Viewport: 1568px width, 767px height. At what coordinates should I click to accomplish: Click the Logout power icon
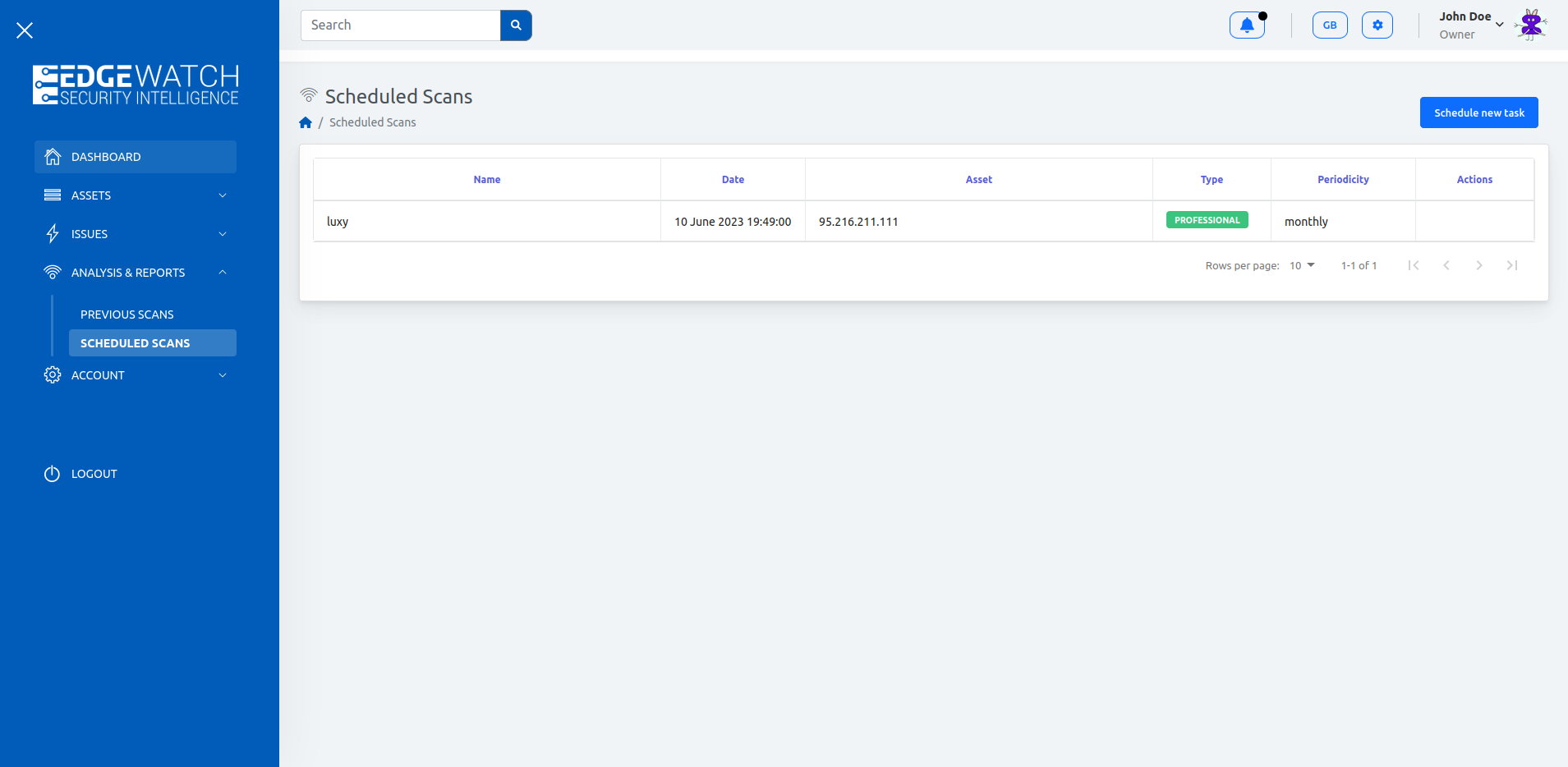pyautogui.click(x=52, y=474)
